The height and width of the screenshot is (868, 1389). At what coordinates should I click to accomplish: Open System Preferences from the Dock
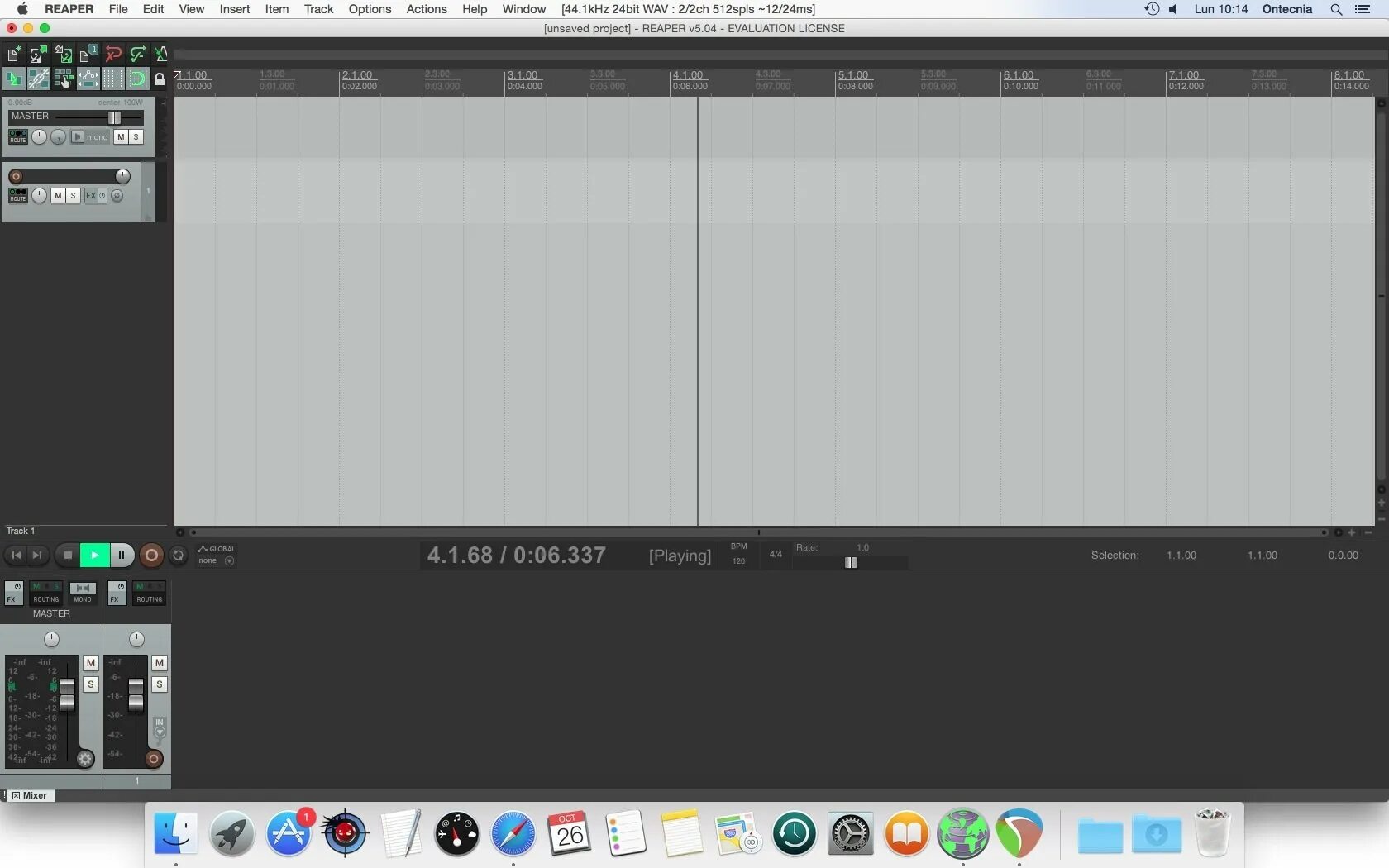(851, 833)
